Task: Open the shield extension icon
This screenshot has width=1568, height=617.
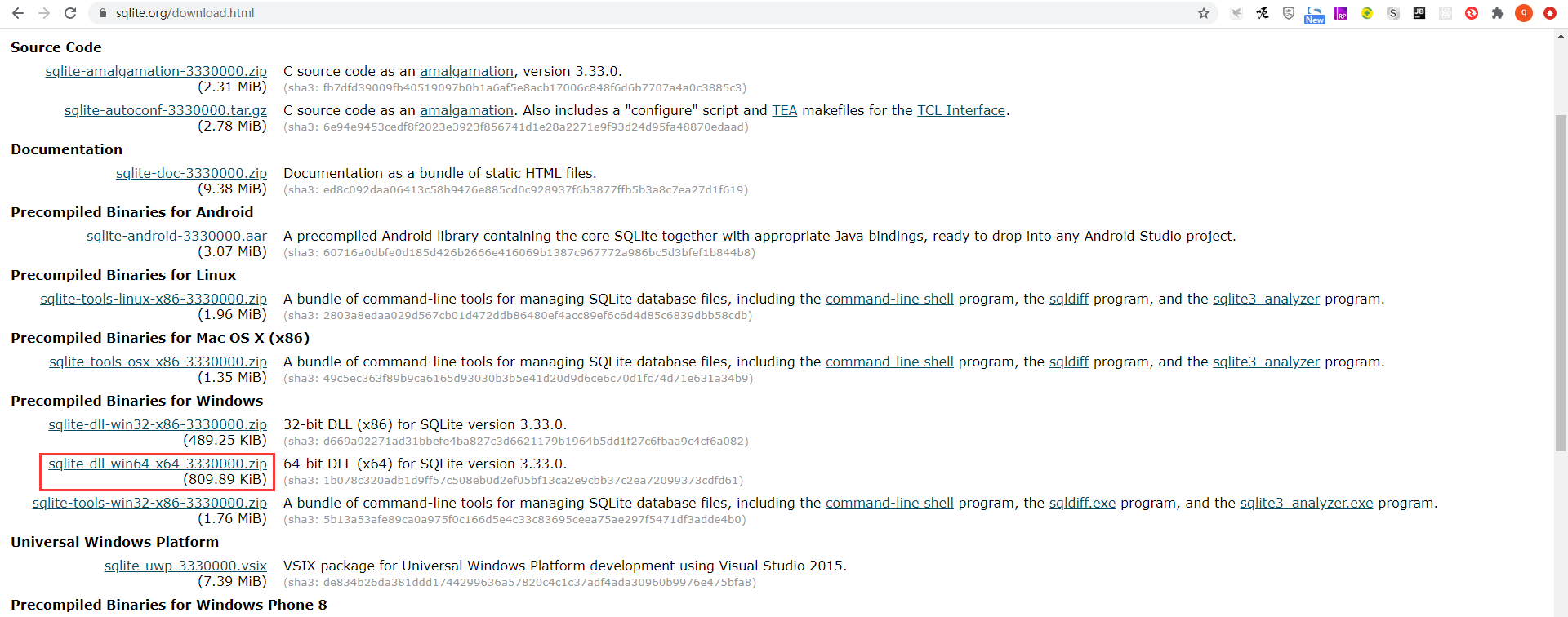Action: point(1289,13)
